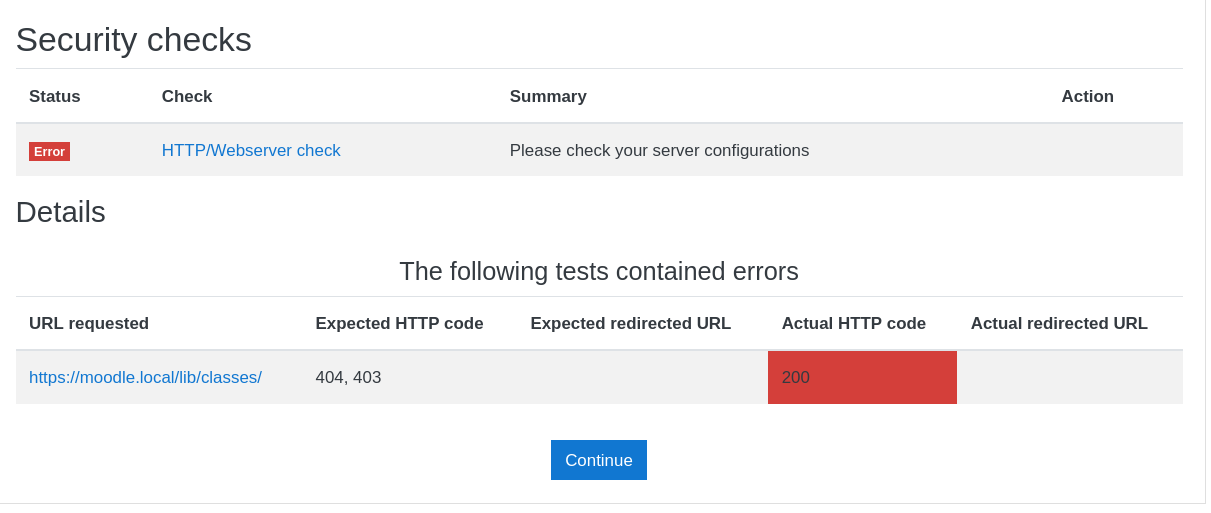Viewport: 1211px width, 513px height.
Task: Open the moodle.local/lib/classes/ URL link
Action: (145, 378)
